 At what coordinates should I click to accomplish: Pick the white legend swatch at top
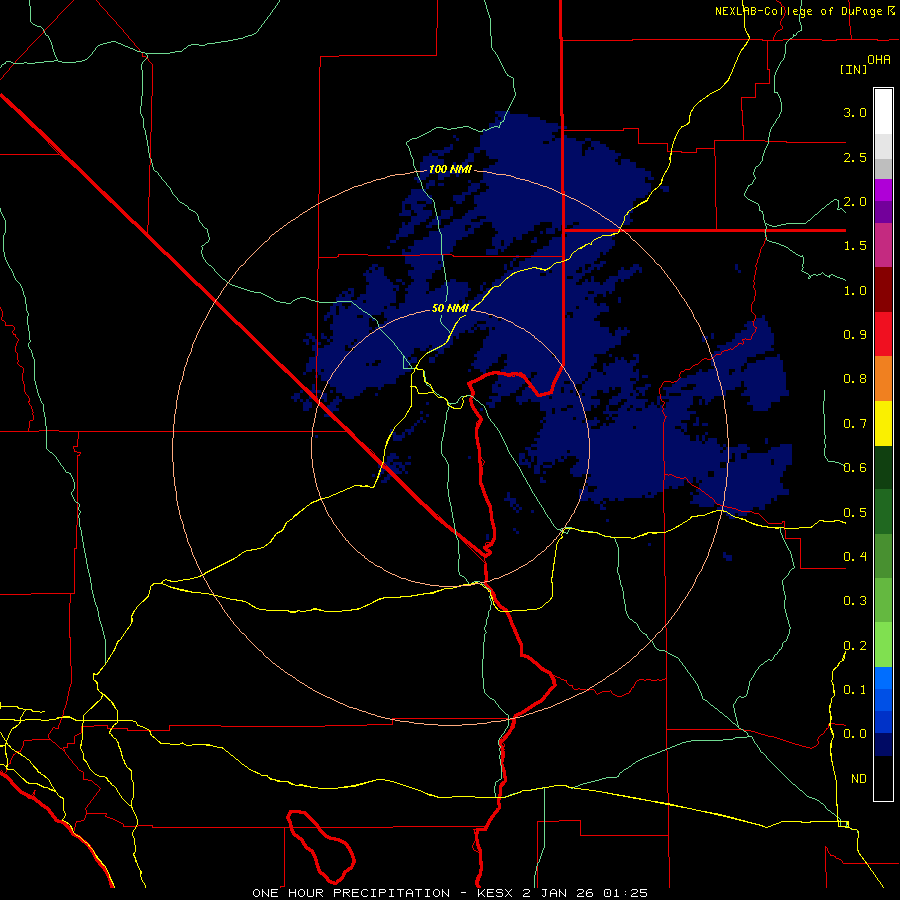[883, 112]
